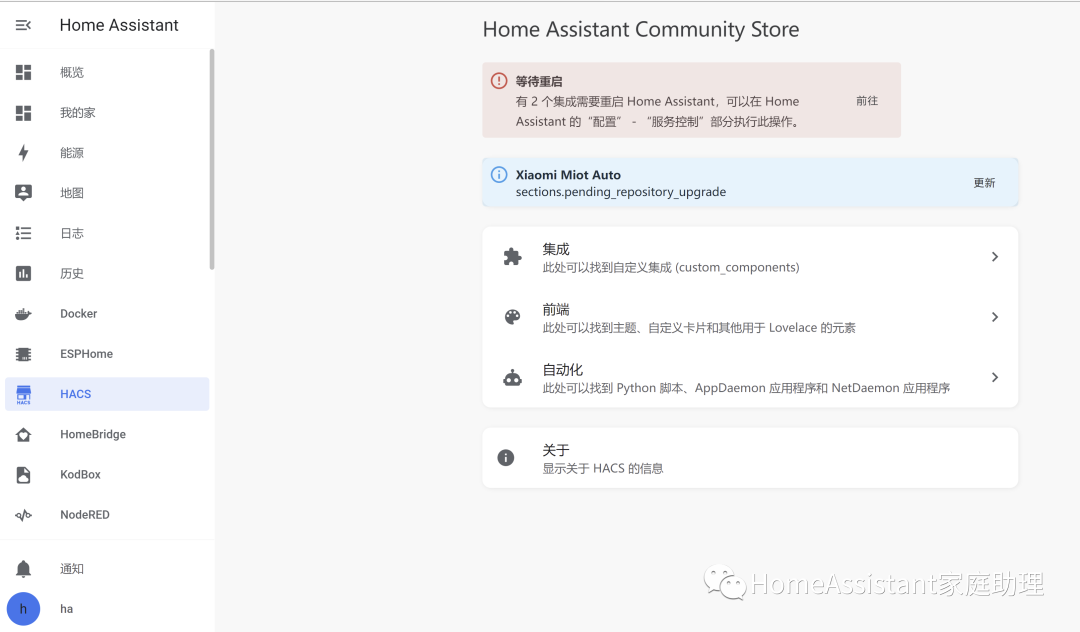Image resolution: width=1080 pixels, height=632 pixels.
Task: Click the 等待重启 alert title
Action: coord(539,81)
